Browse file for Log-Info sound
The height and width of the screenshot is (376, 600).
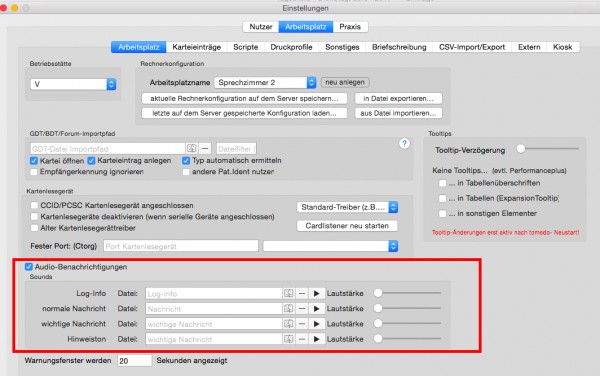click(x=289, y=293)
